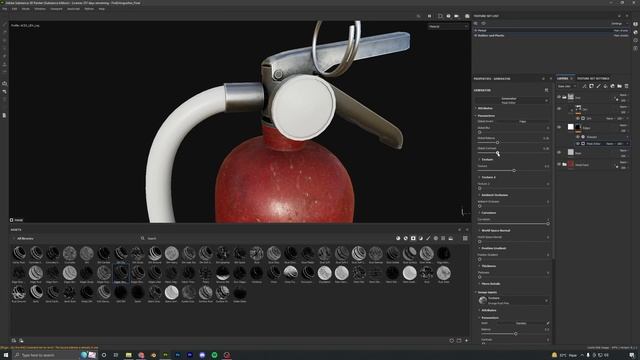Select the Mask Editor effect row
The width and height of the screenshot is (640, 360).
click(602, 144)
